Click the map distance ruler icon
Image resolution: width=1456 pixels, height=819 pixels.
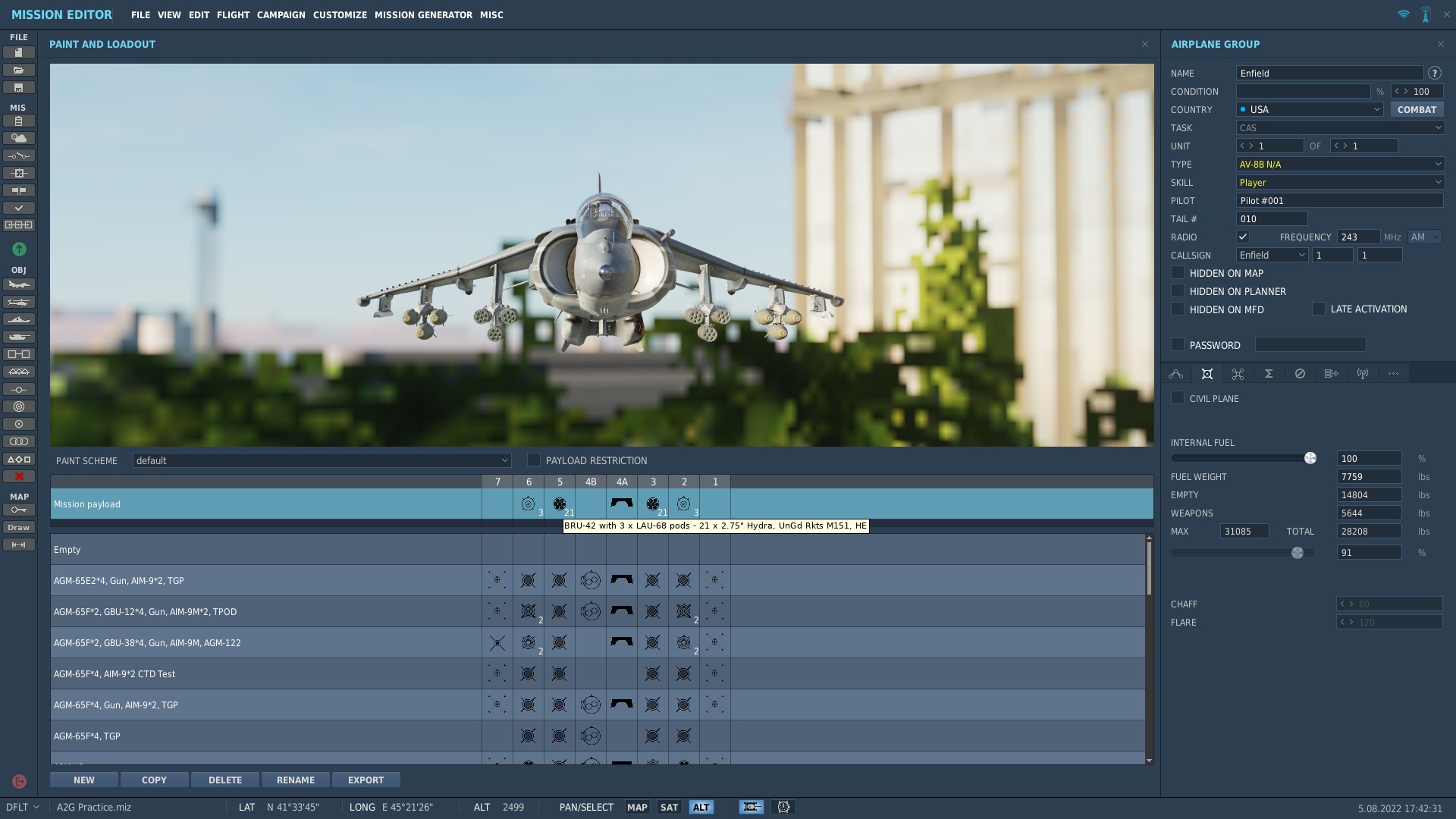[19, 544]
